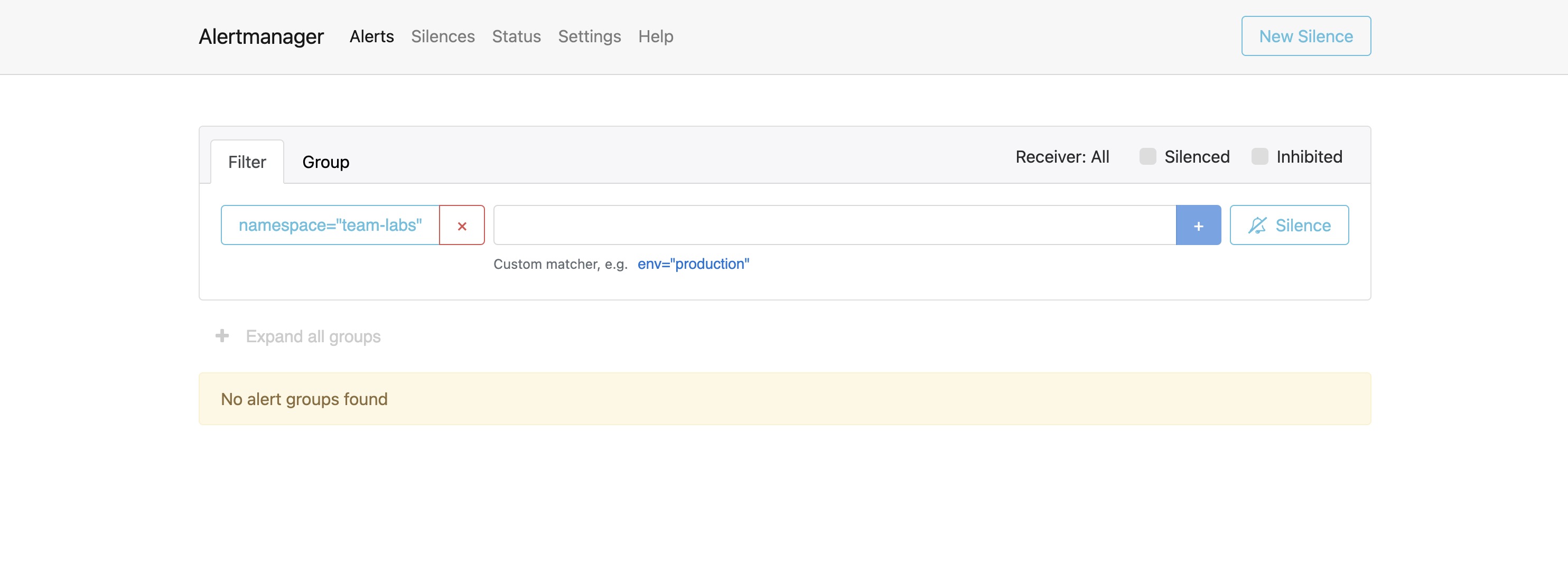Go to the Status page
Screen dimensions: 1568x582
tap(516, 36)
